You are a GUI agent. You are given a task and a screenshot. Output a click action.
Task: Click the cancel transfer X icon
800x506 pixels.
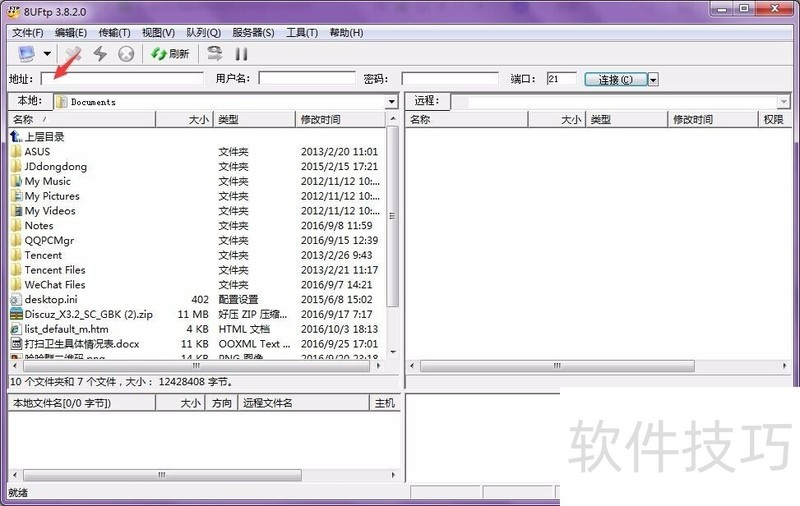point(126,54)
